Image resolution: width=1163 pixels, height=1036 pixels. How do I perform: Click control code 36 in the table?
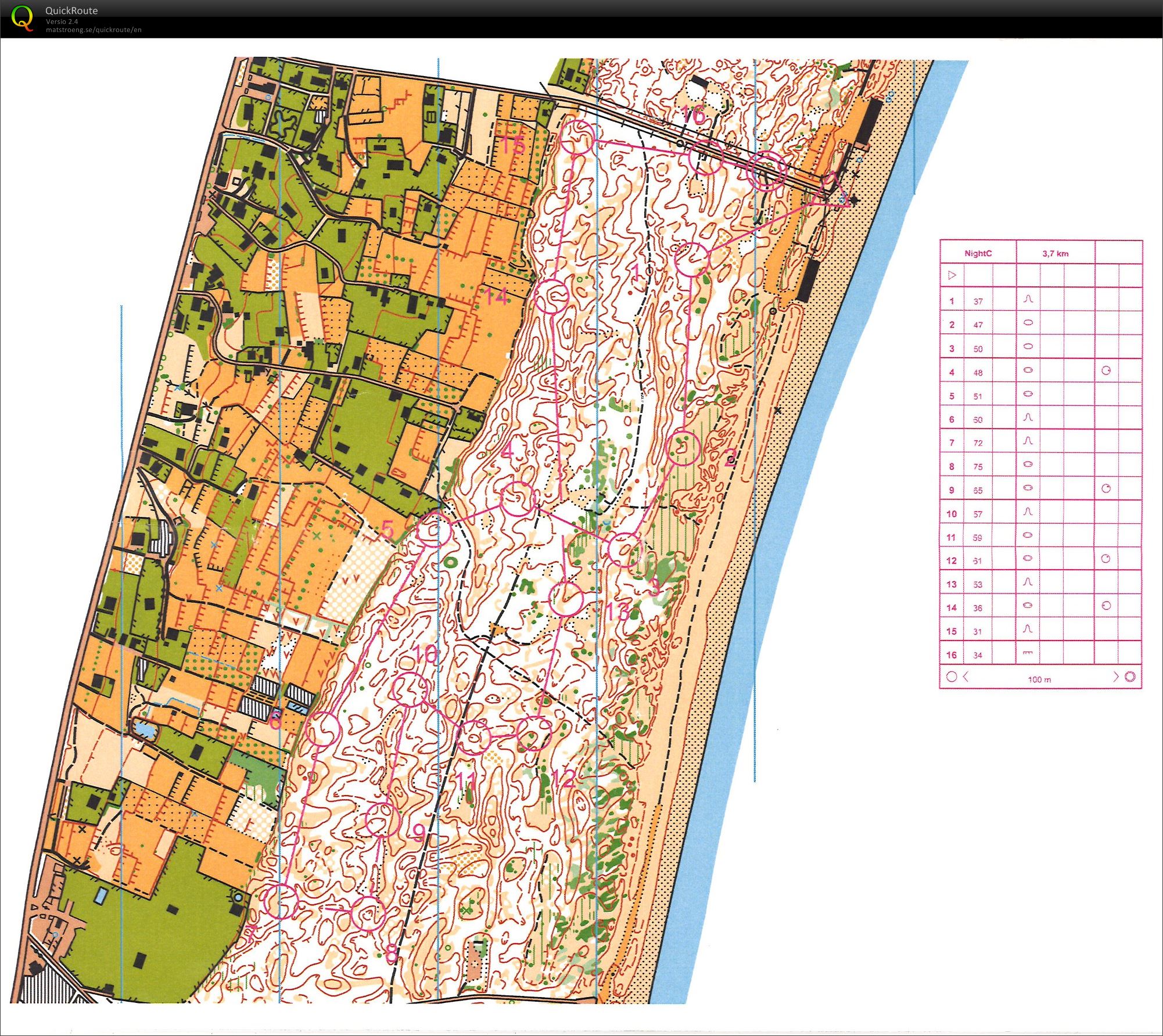tap(978, 608)
